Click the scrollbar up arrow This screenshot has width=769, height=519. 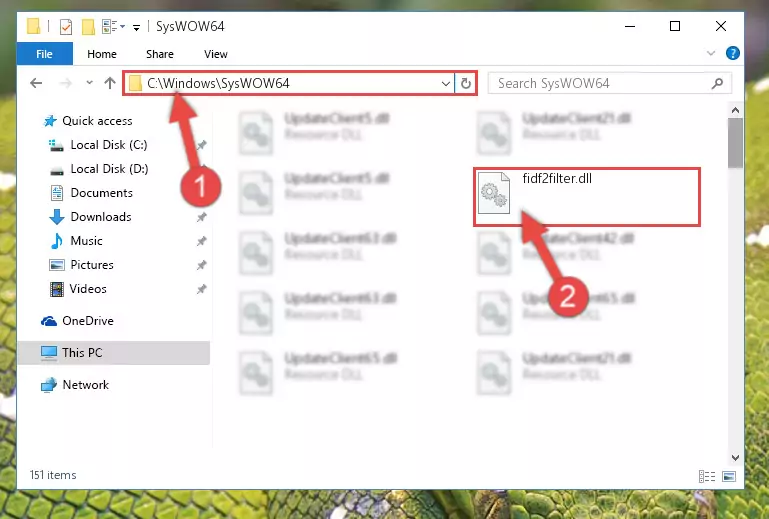pyautogui.click(x=735, y=110)
